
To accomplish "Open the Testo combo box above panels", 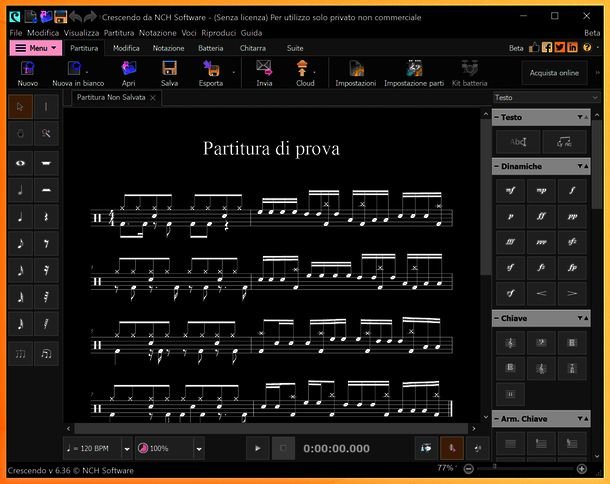I will tap(546, 98).
